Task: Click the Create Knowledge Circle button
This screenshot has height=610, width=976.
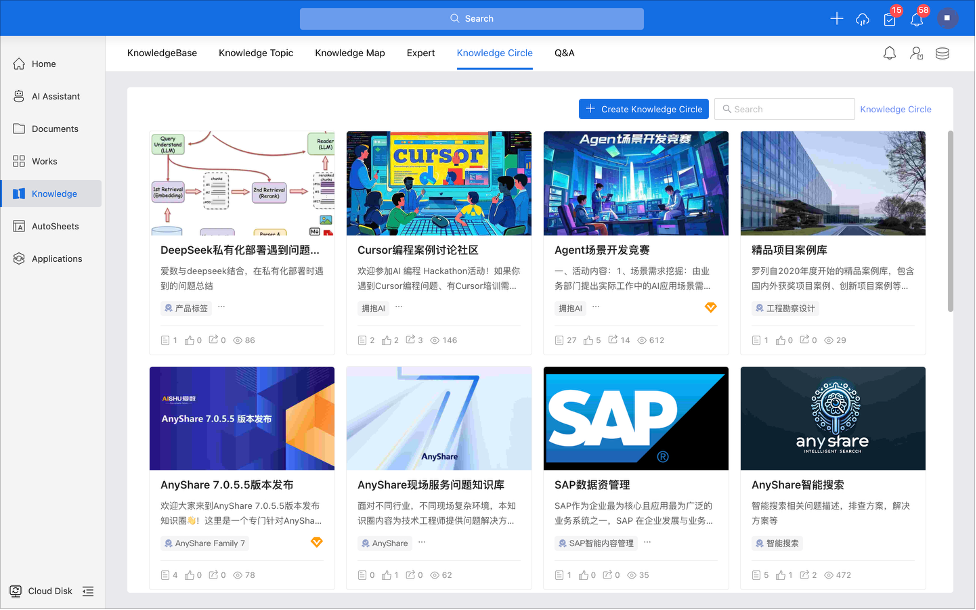Action: tap(643, 109)
